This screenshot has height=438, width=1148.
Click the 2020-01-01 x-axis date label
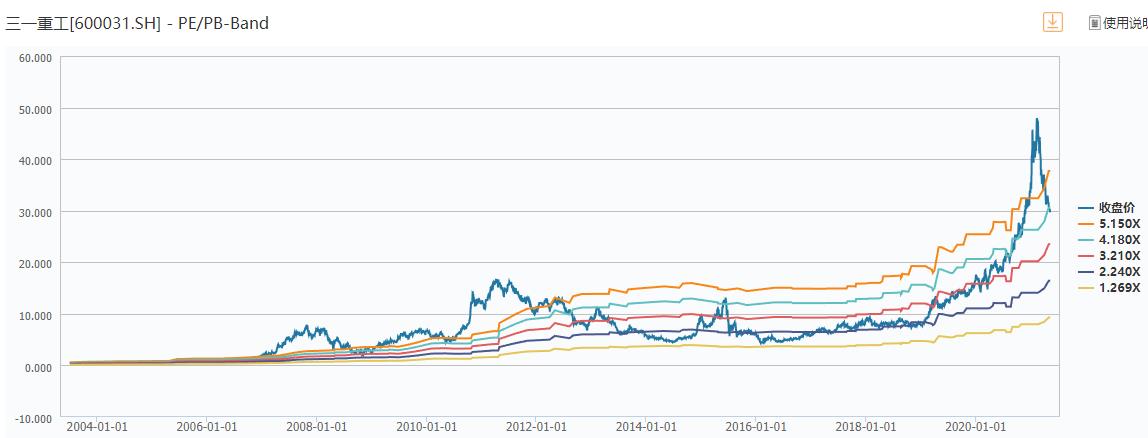point(974,427)
